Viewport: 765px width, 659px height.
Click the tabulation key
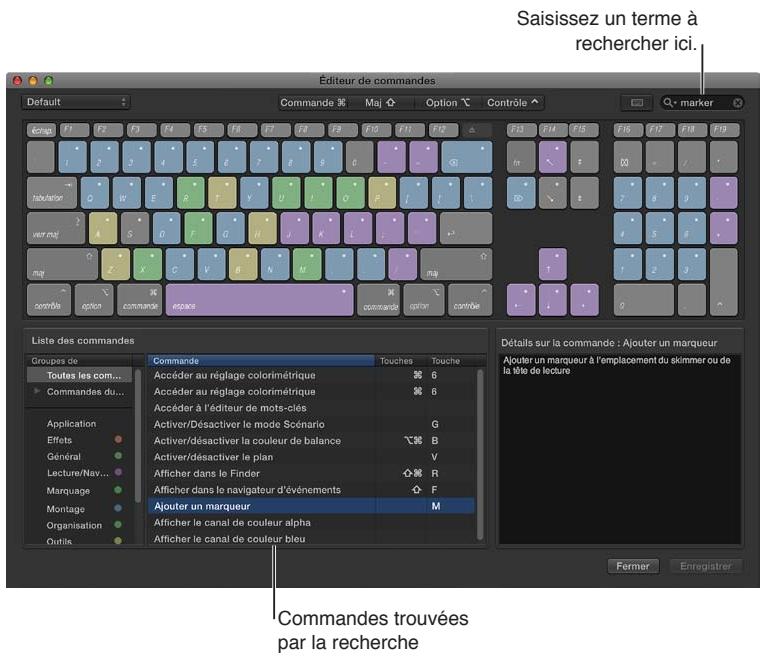[52, 193]
